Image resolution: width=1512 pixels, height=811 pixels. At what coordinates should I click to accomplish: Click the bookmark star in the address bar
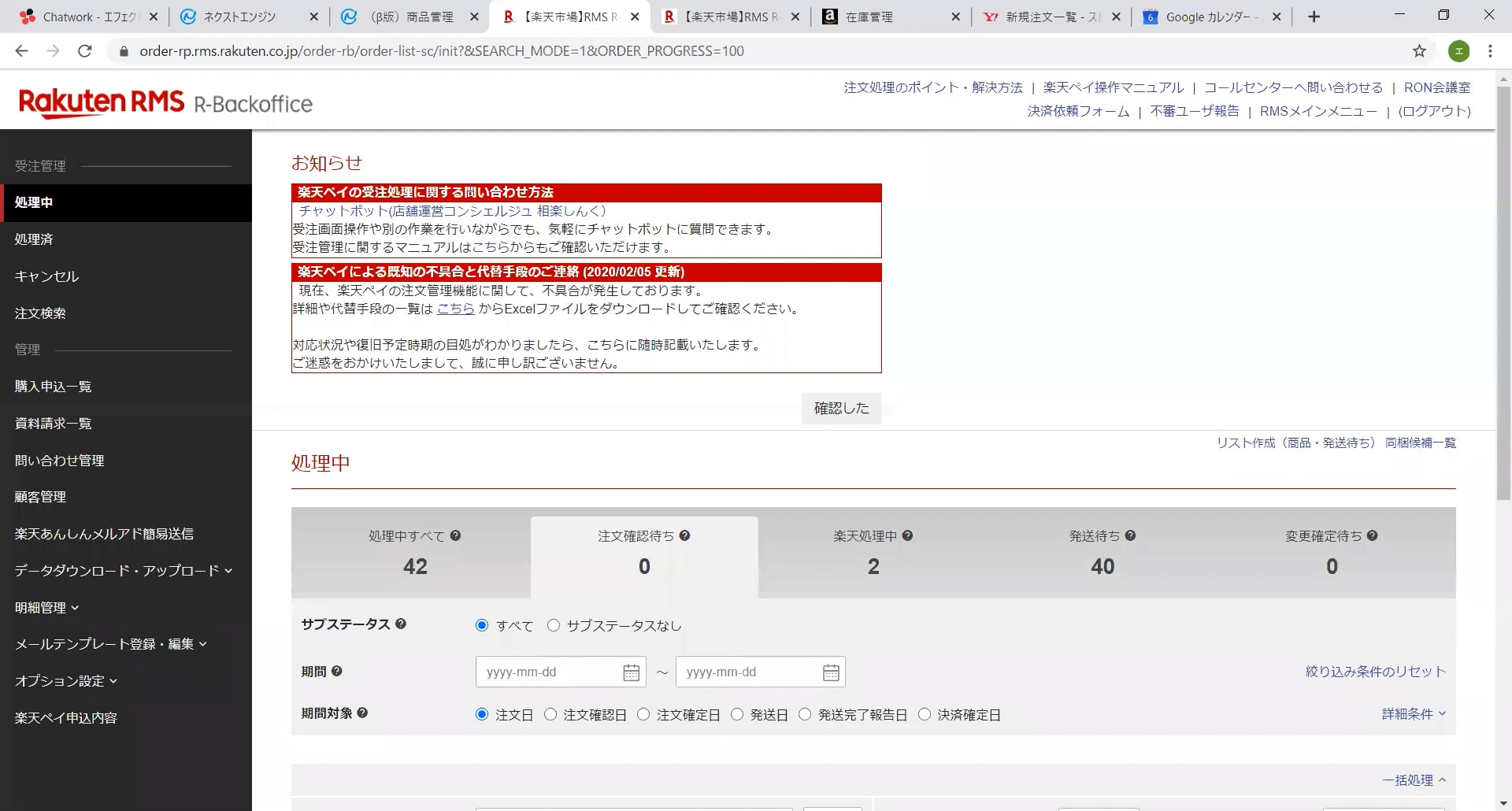click(x=1417, y=50)
